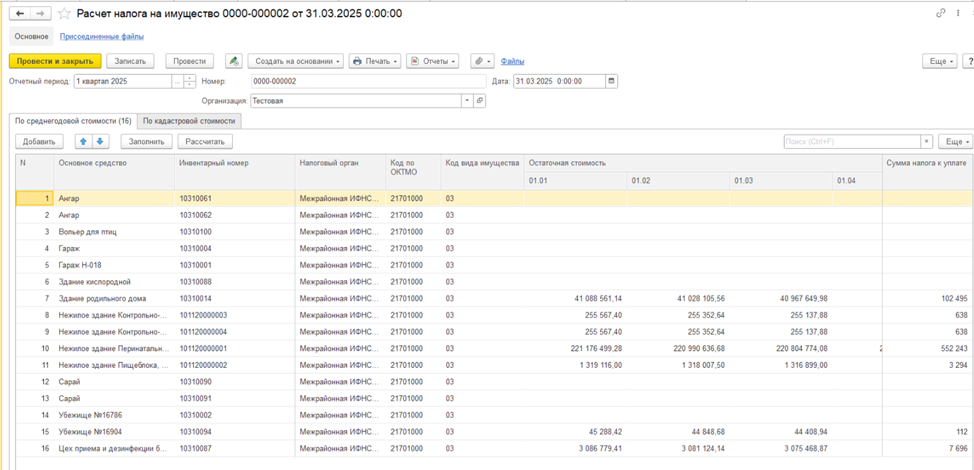Screen dimensions: 974x470
Task: Click the Добавить button
Action: (x=39, y=142)
